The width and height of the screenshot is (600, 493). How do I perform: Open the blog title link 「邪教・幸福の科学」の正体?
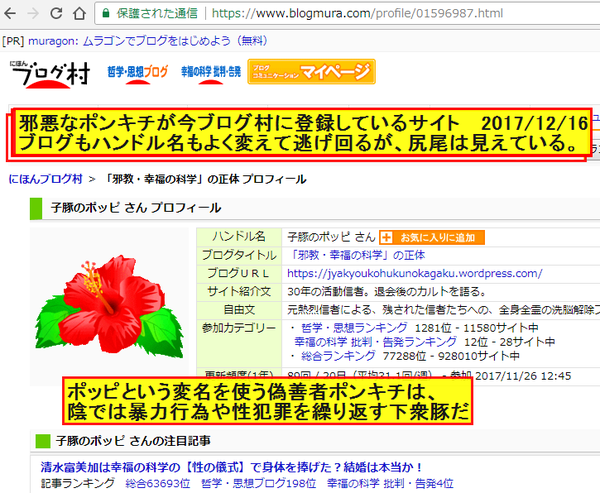(x=356, y=255)
